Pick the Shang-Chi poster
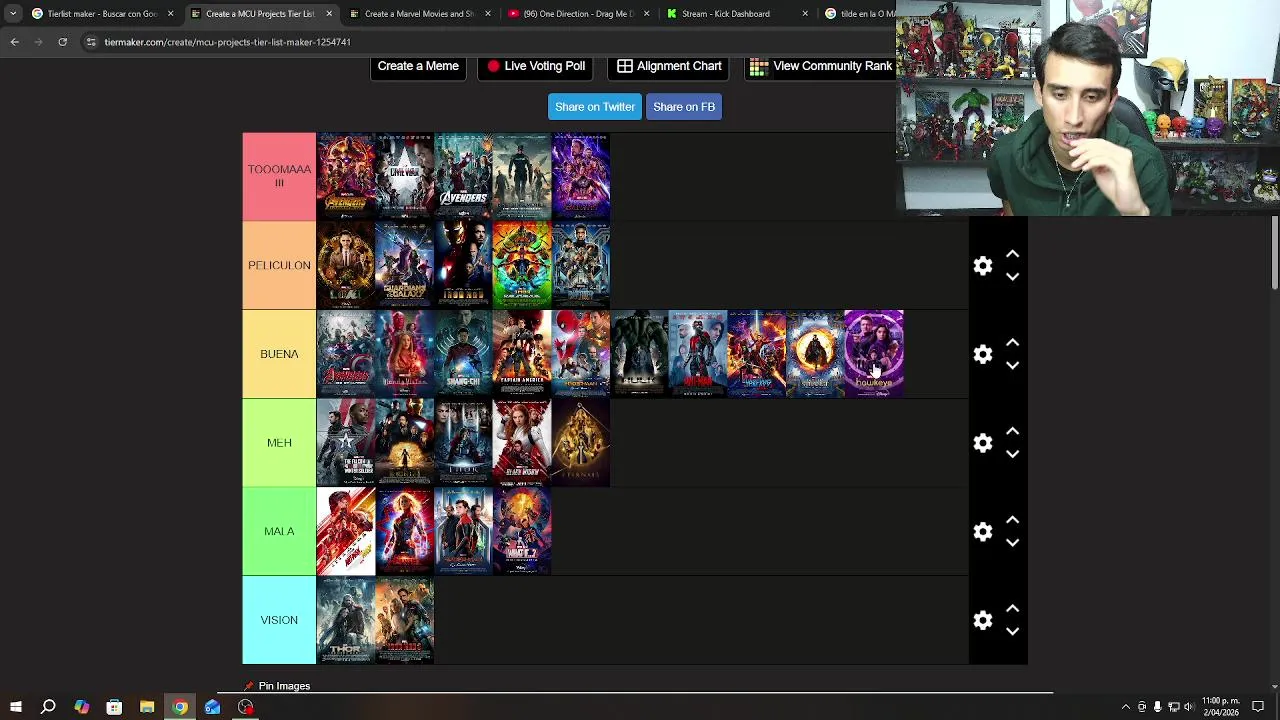Image resolution: width=1280 pixels, height=720 pixels. [x=463, y=354]
